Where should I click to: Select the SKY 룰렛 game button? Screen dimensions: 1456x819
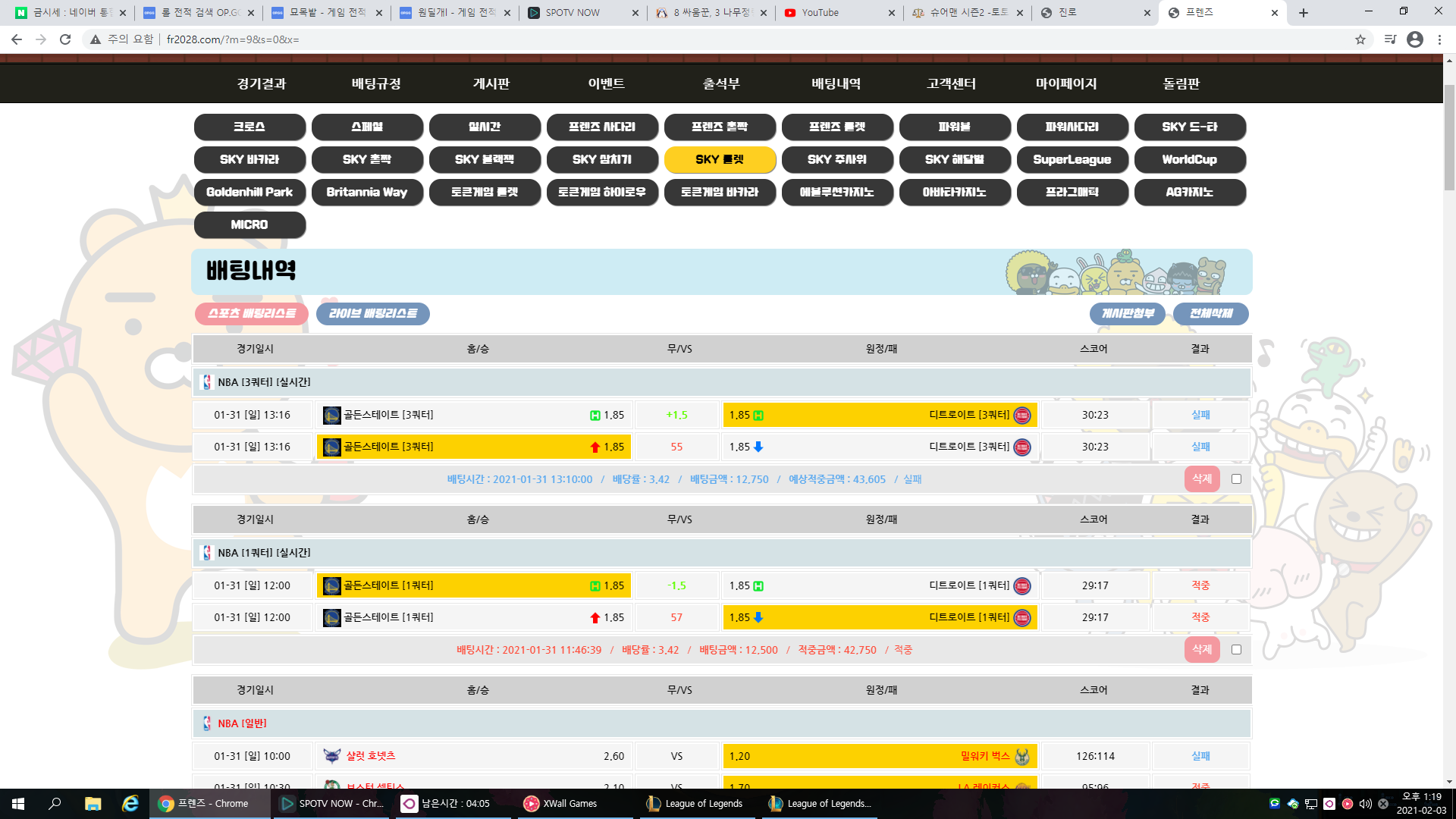click(719, 160)
